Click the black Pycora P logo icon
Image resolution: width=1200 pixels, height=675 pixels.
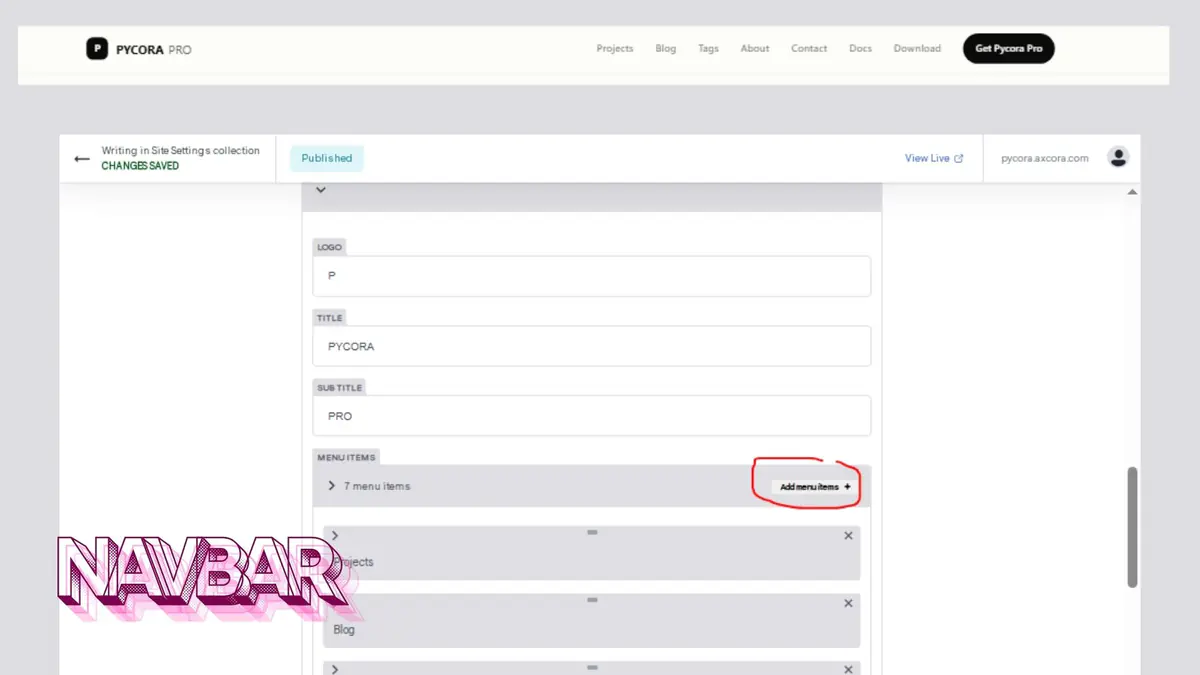97,48
